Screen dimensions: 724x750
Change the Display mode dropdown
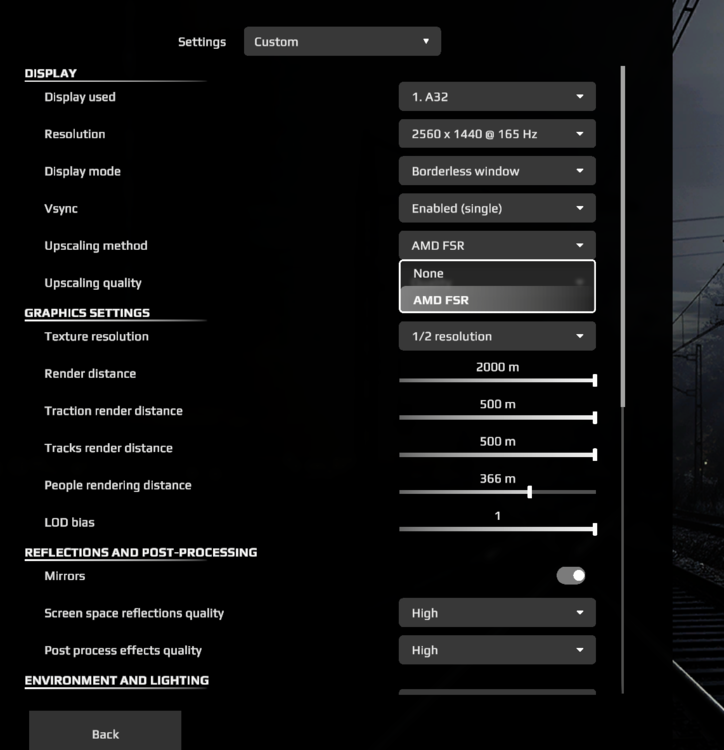point(496,171)
